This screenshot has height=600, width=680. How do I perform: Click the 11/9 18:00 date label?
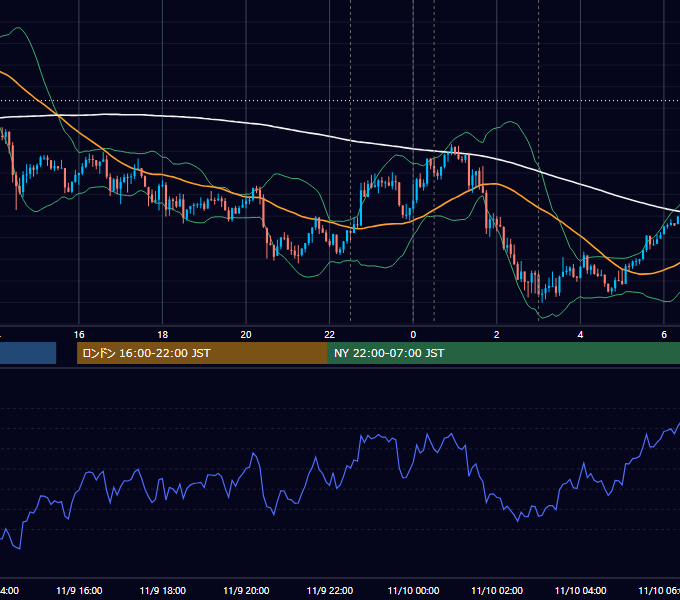point(163,590)
